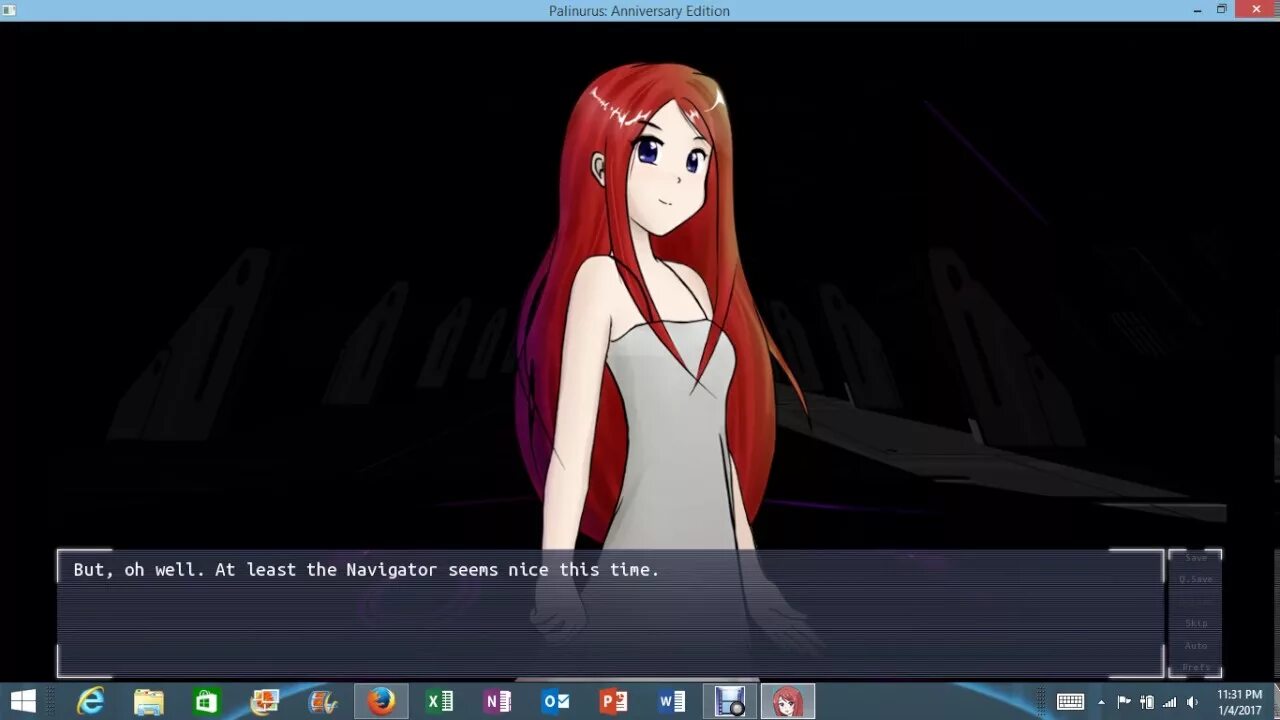Click the battery power tray icon

1147,702
